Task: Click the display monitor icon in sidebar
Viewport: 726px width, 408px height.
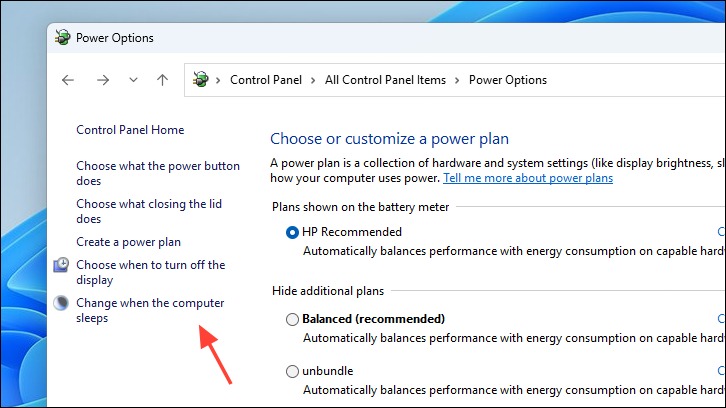Action: tap(61, 265)
